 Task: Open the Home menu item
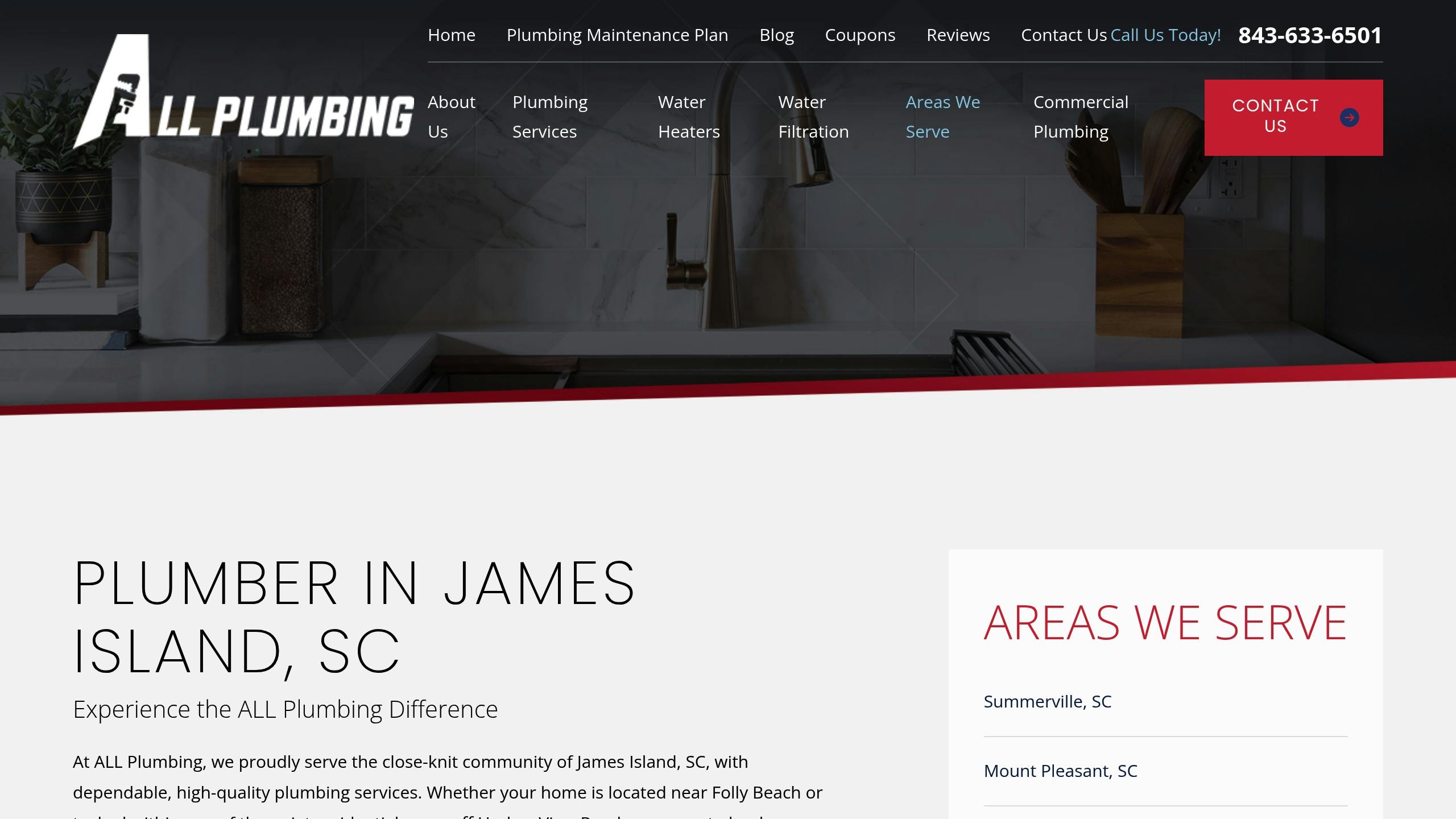(452, 35)
